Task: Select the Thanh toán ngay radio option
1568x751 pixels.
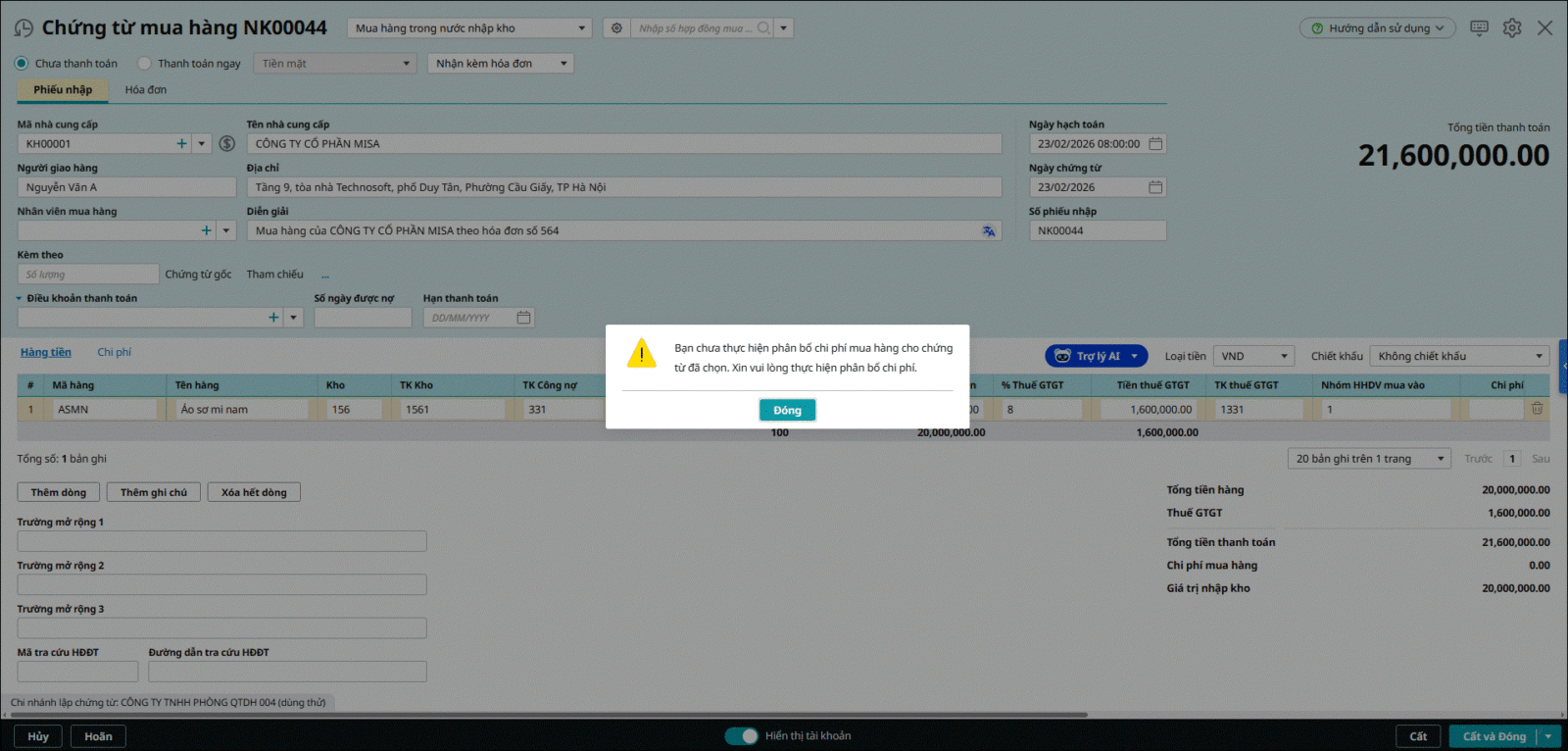Action: (145, 64)
